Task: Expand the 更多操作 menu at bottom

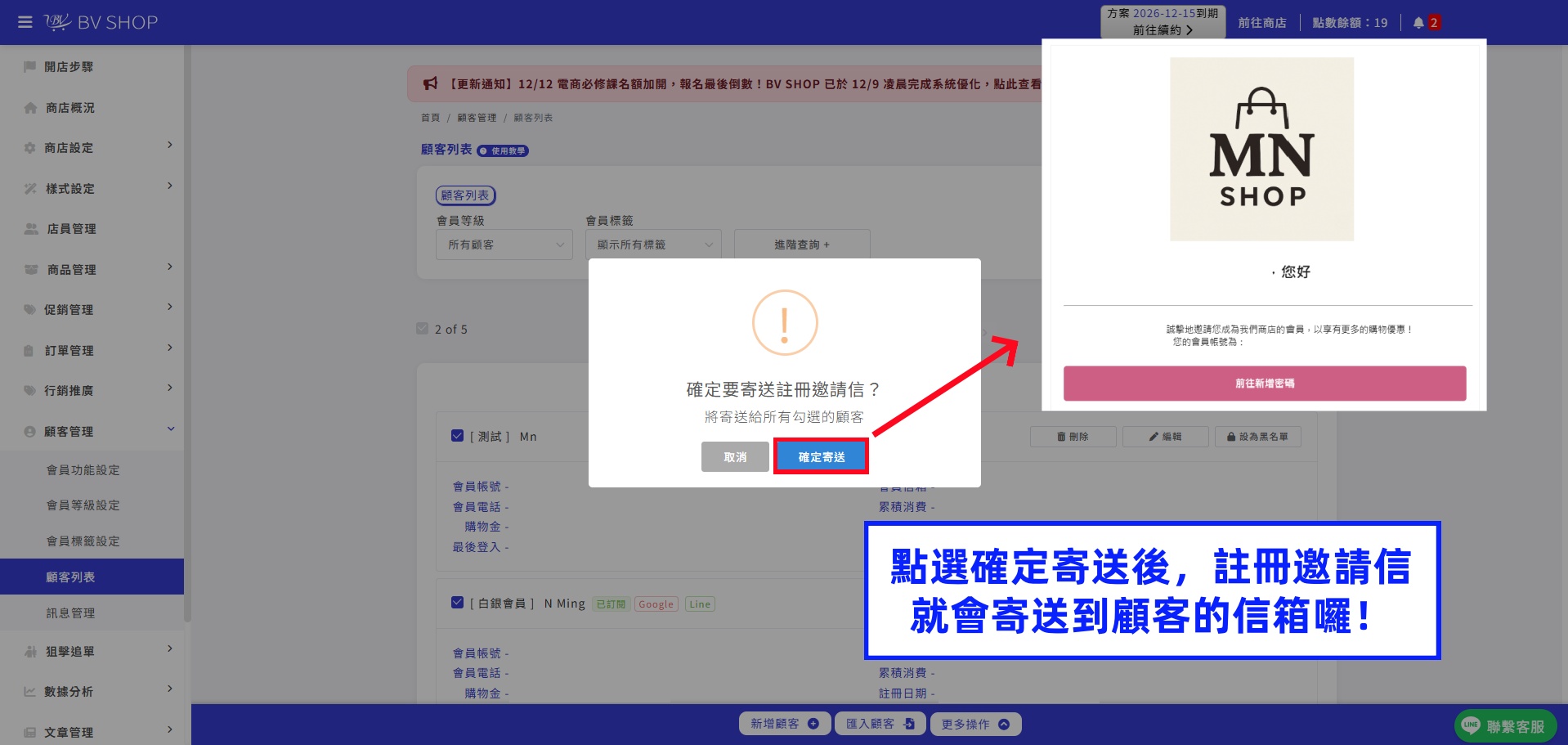Action: click(976, 724)
